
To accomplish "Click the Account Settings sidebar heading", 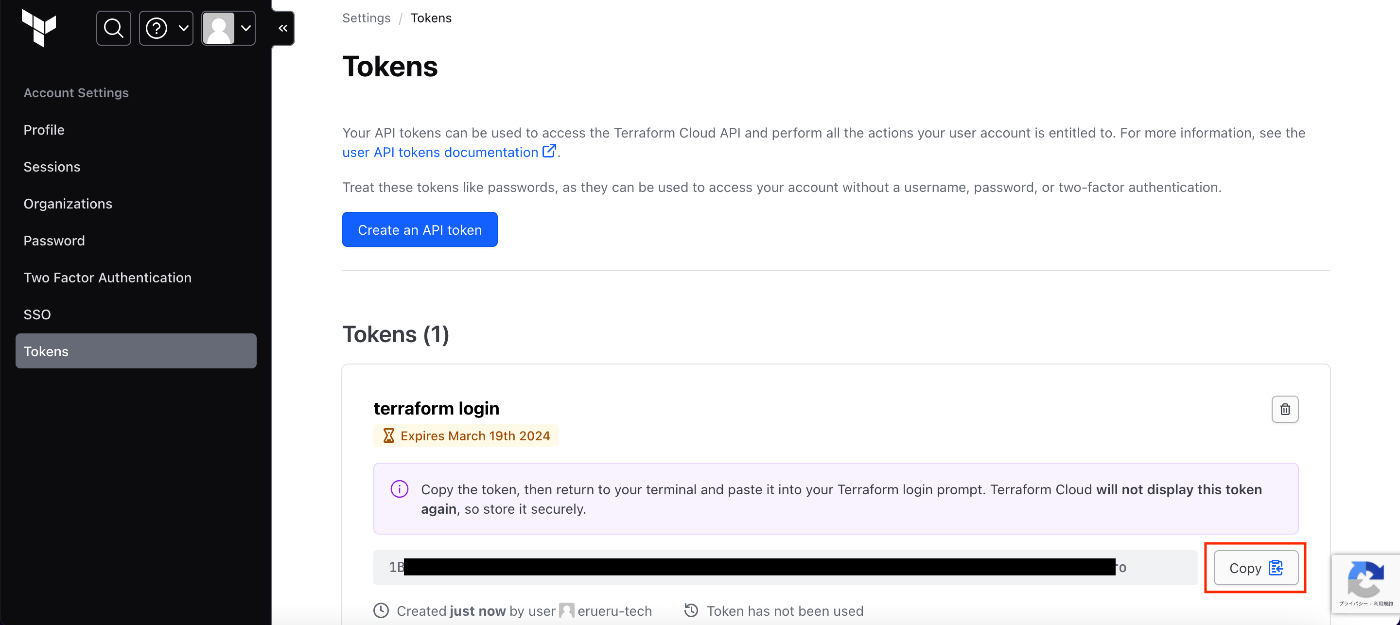I will 76,93.
